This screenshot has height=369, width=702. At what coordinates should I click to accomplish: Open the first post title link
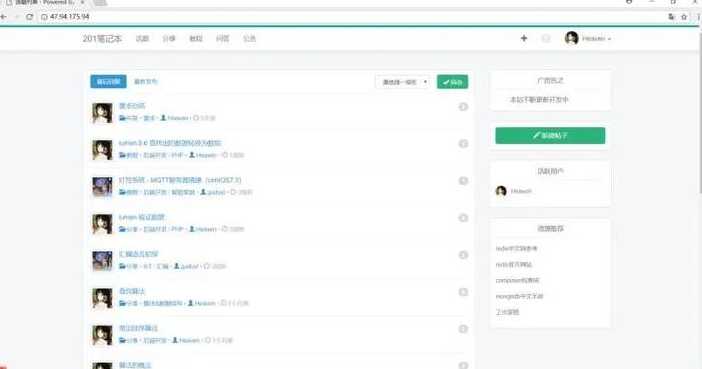[132, 106]
